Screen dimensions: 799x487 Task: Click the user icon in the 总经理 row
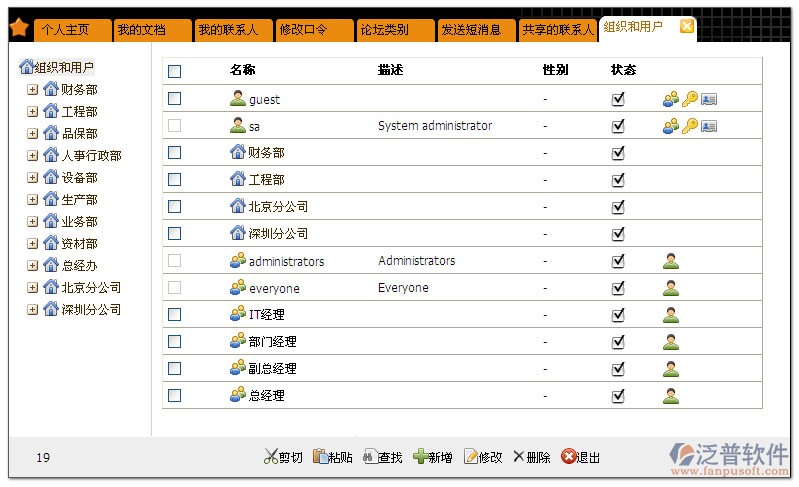[671, 395]
